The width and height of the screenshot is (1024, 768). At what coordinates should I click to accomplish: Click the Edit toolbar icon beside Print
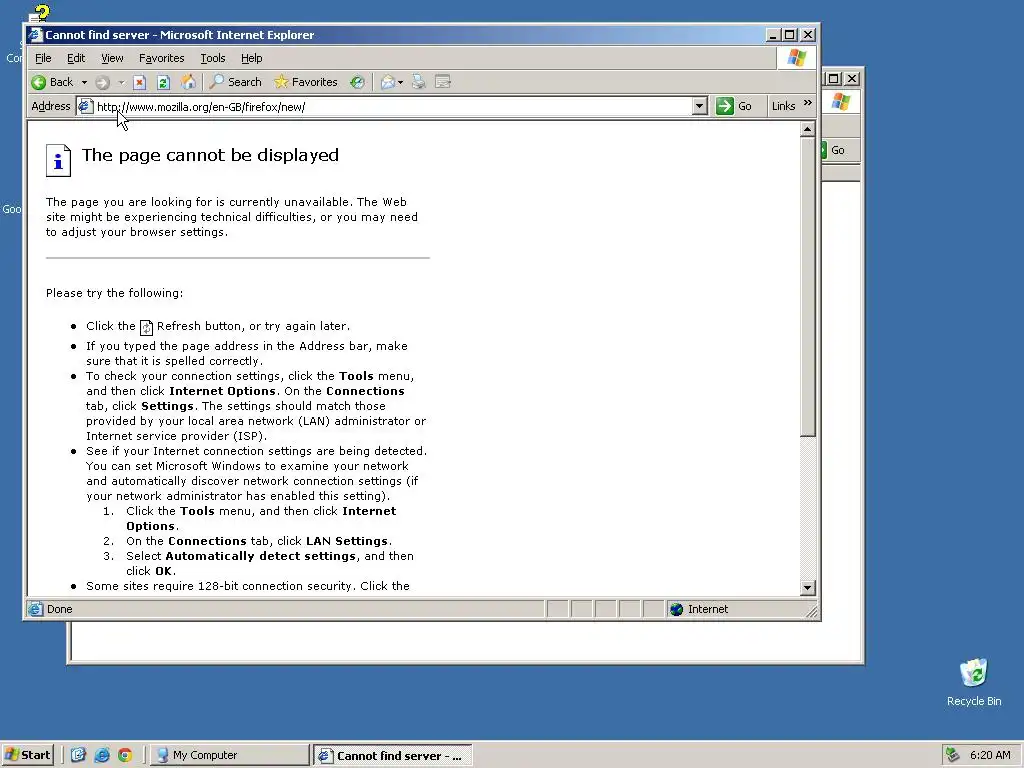pyautogui.click(x=443, y=82)
